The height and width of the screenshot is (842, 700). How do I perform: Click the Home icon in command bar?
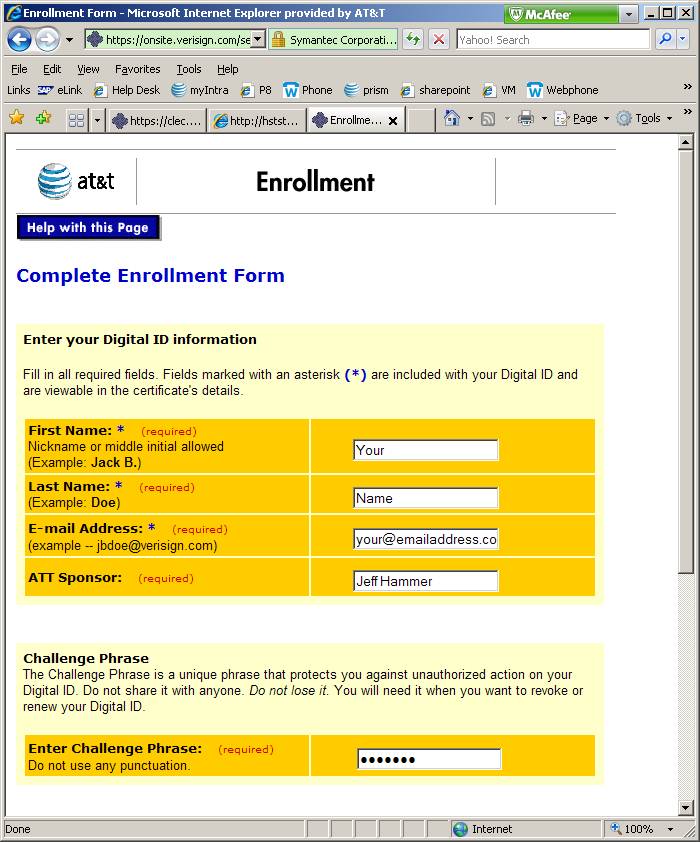452,118
